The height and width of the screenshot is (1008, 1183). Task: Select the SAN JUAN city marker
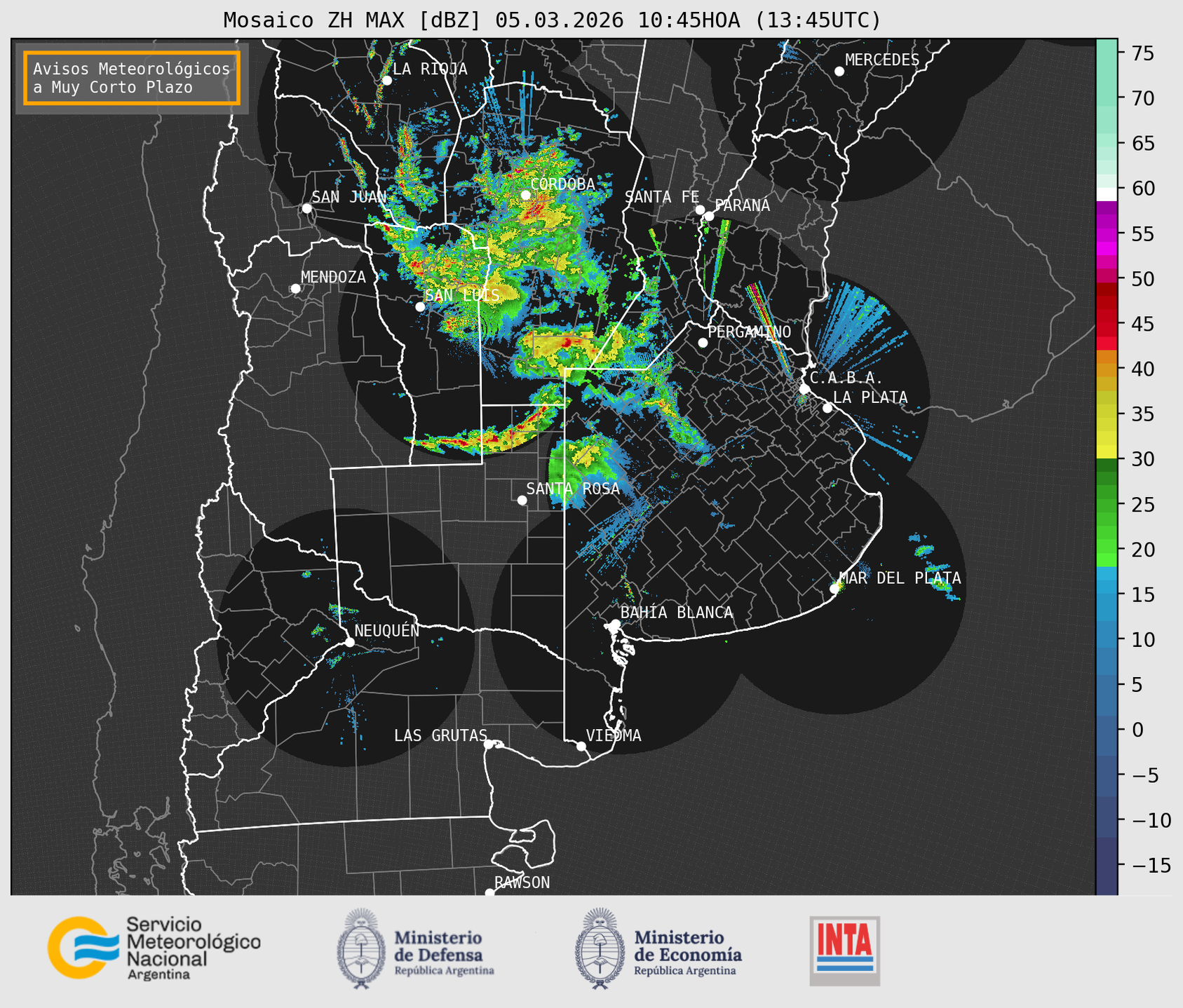coord(306,208)
